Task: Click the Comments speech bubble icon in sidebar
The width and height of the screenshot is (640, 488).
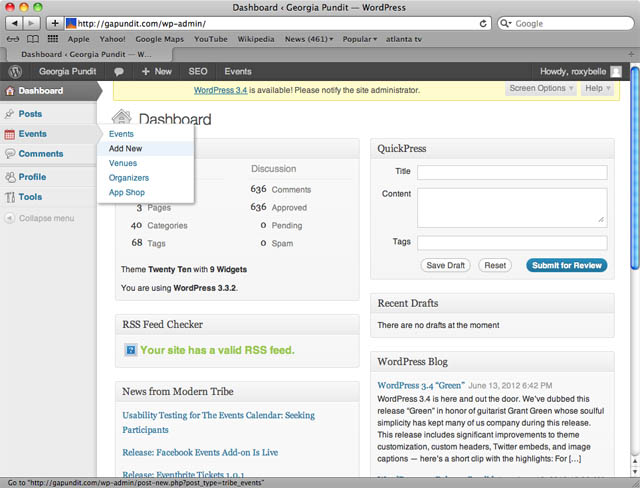Action: pyautogui.click(x=10, y=154)
